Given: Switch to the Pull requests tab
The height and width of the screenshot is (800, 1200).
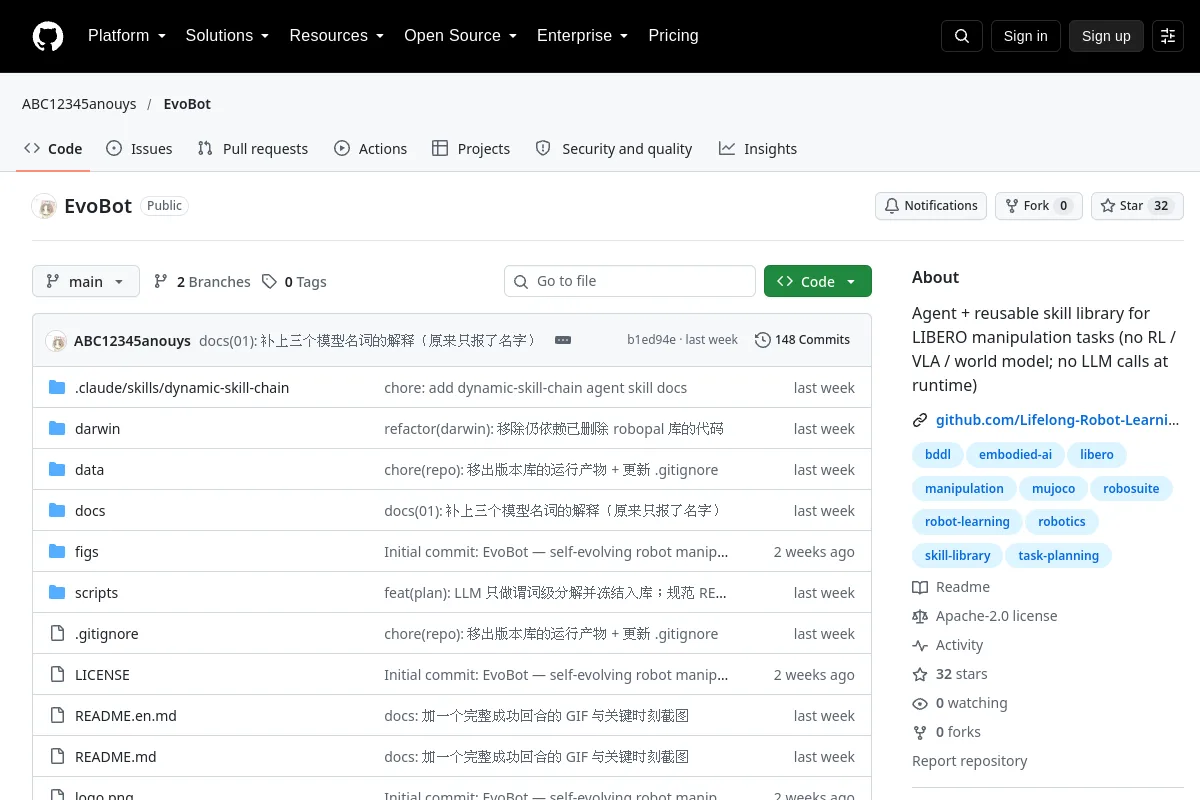Looking at the screenshot, I should (x=253, y=149).
